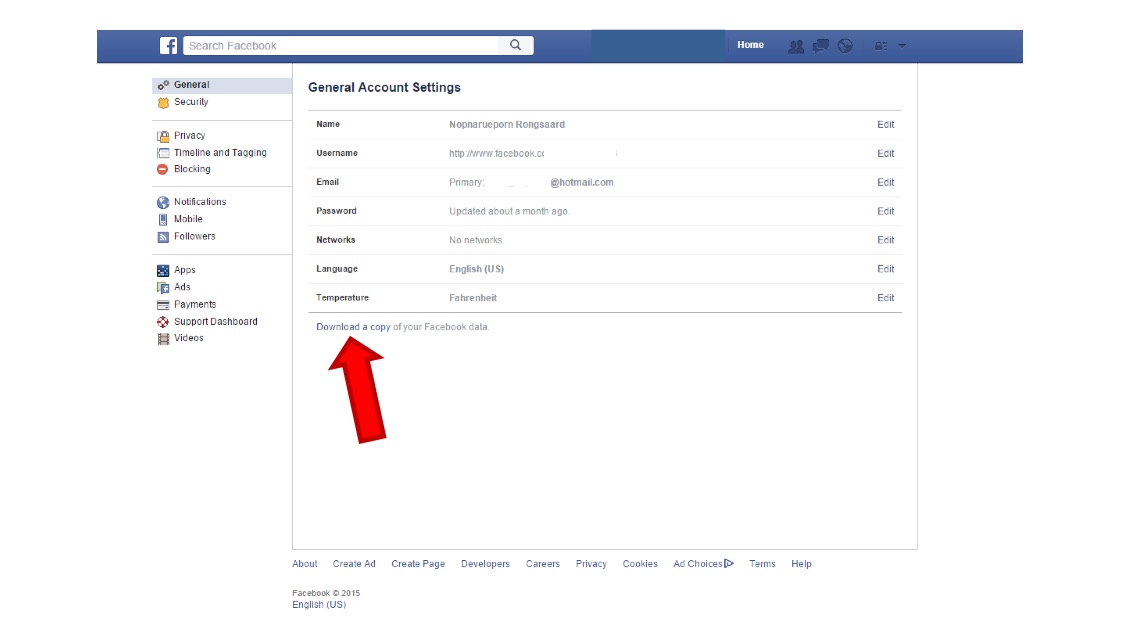Viewport: 1136px width, 640px height.
Task: Open Videos settings label in sidebar
Action: coord(188,338)
